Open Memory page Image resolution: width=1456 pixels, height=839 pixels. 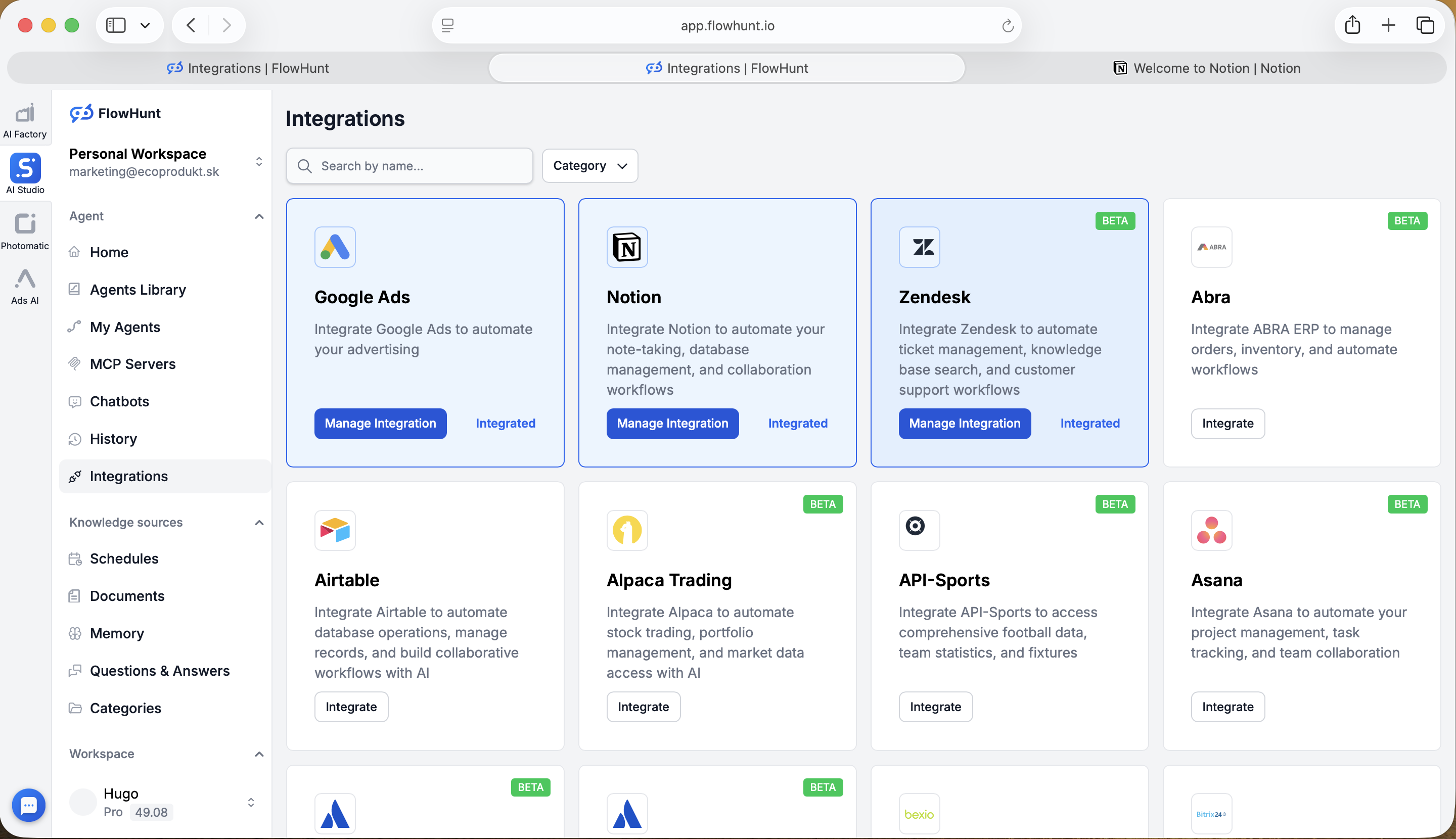tap(164, 634)
